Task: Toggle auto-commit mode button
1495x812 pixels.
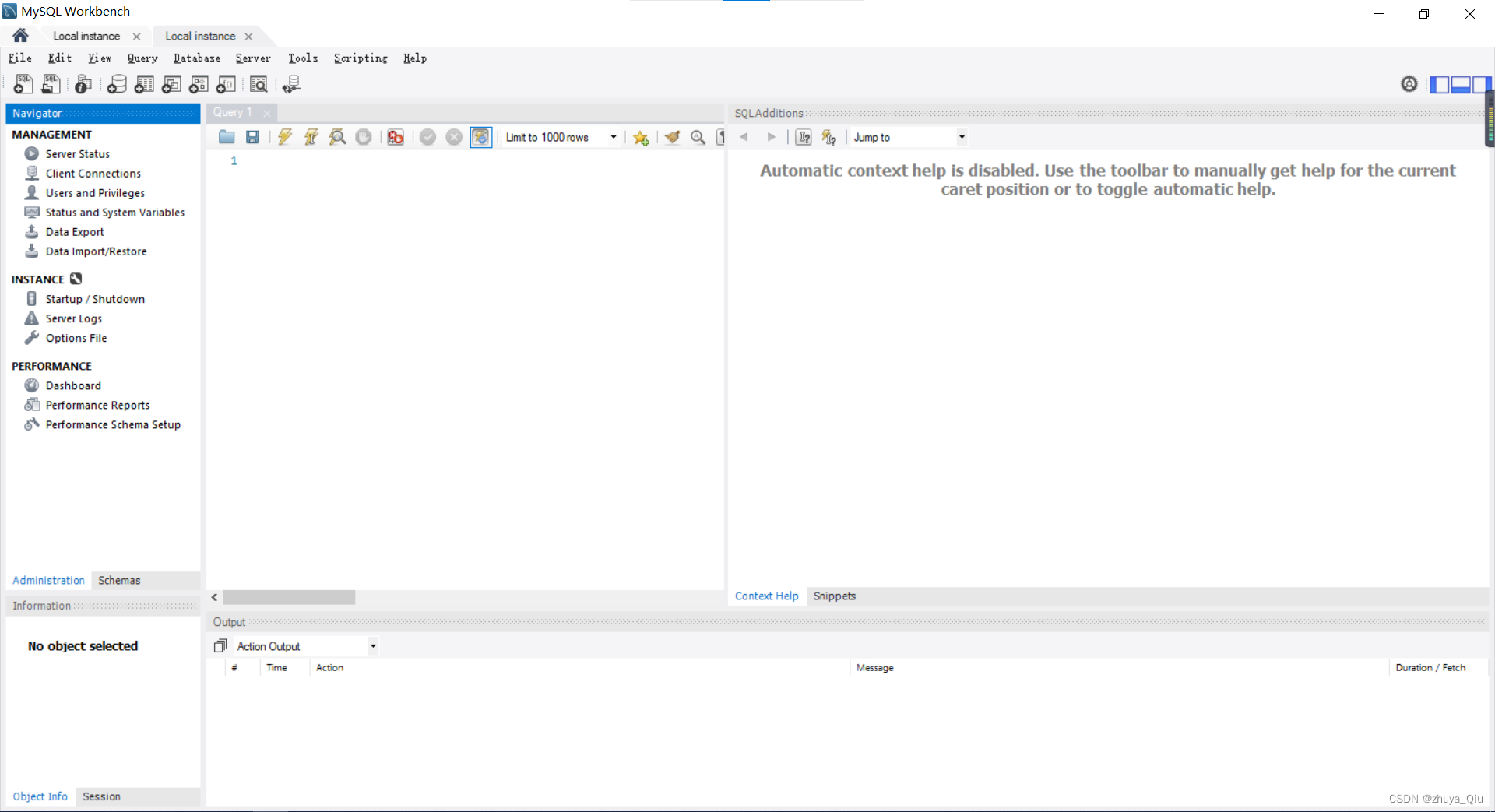Action: [481, 137]
